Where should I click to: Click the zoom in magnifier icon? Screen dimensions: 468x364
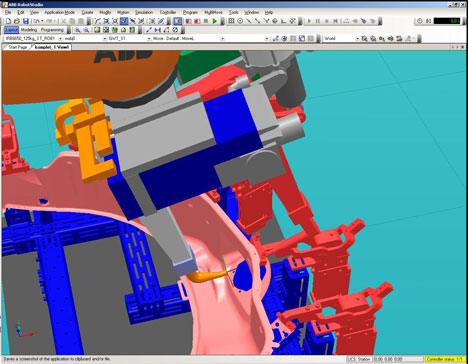77,30
